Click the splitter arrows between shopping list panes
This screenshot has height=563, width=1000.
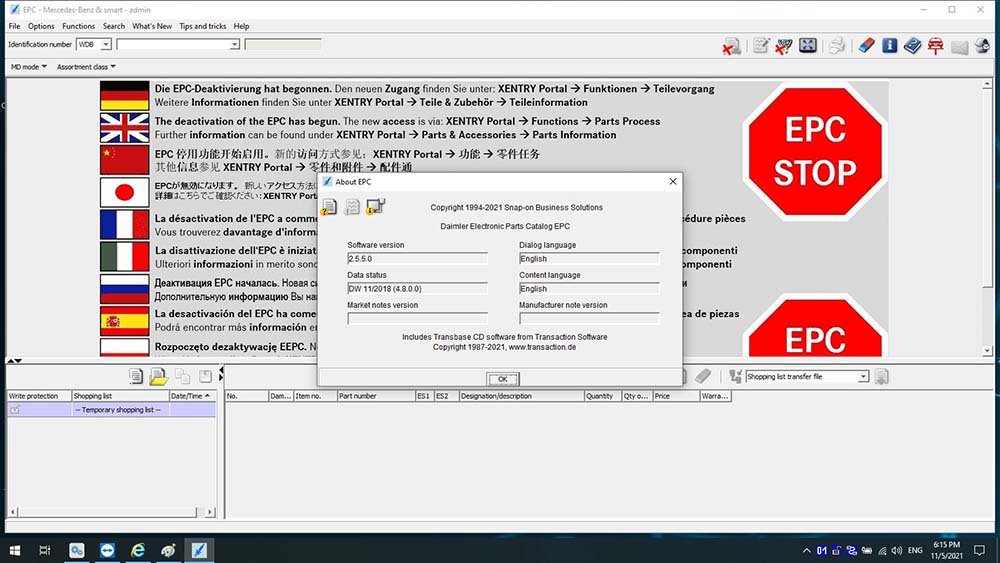pos(221,374)
